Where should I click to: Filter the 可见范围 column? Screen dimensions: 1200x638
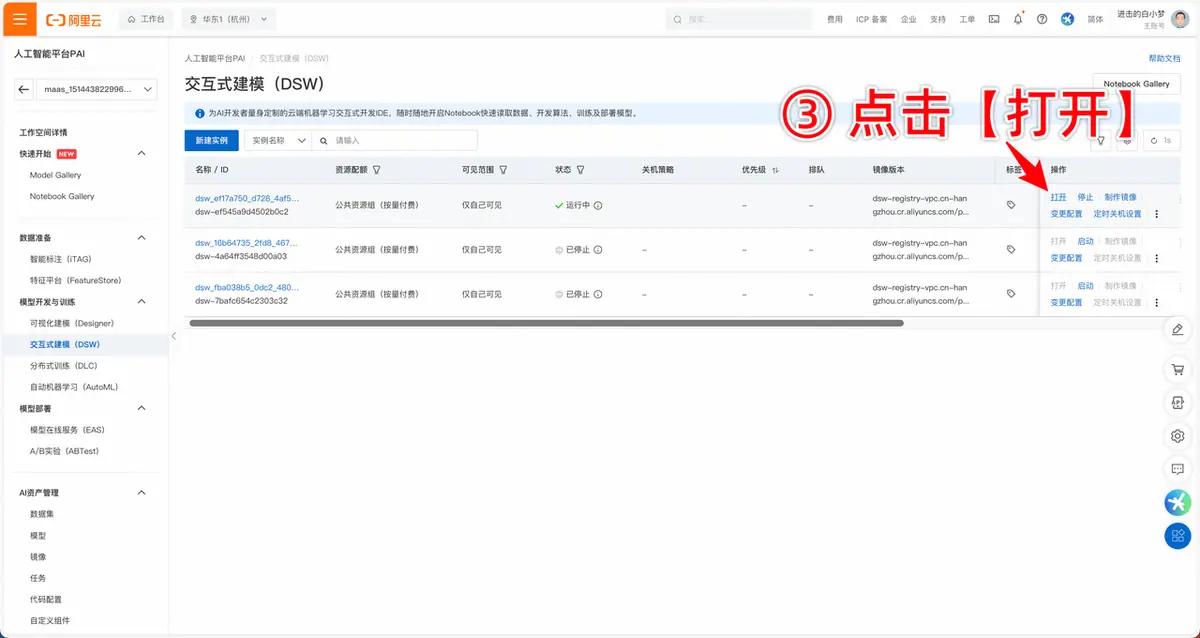coord(503,170)
